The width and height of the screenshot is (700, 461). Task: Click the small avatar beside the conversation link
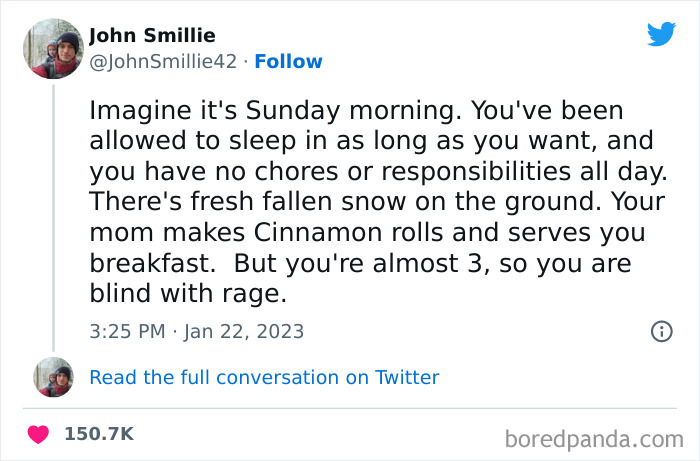[x=53, y=377]
